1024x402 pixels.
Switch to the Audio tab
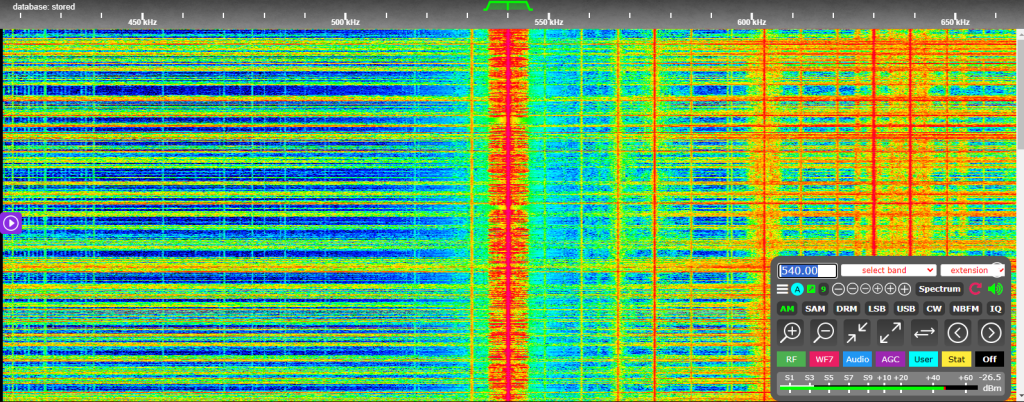pyautogui.click(x=857, y=358)
